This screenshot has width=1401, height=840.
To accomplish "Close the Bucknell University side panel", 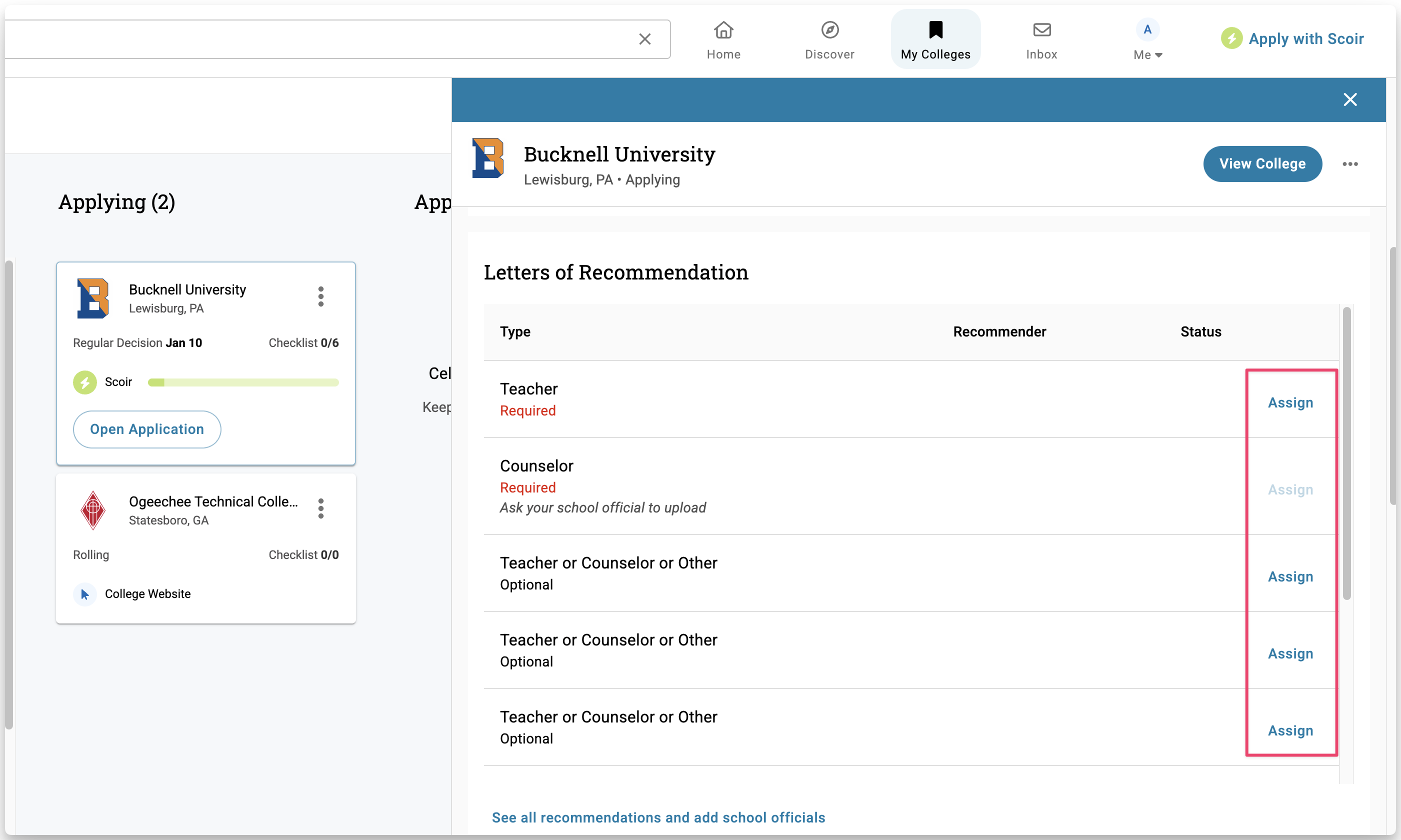I will click(x=1349, y=99).
